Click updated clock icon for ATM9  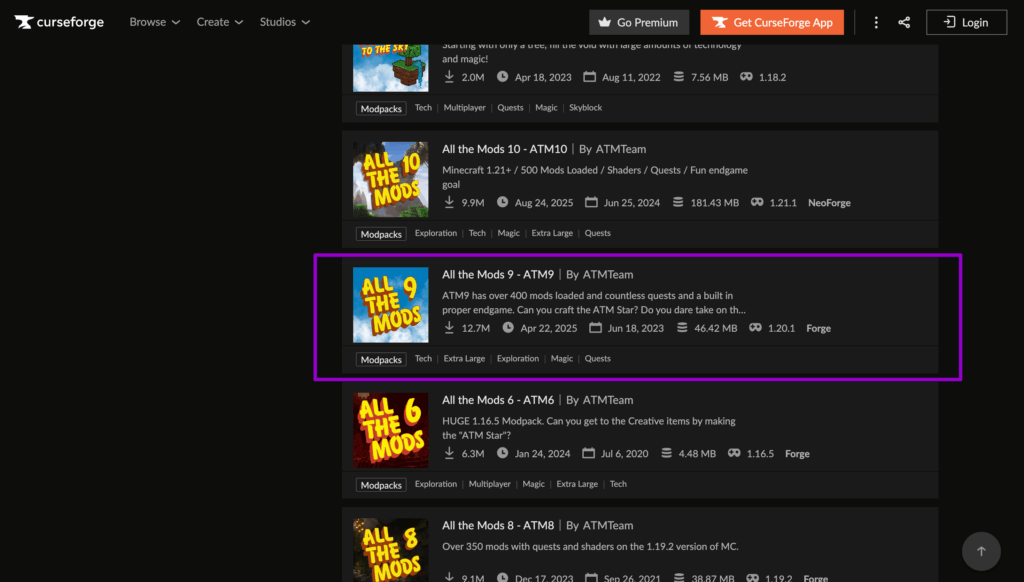click(x=508, y=327)
